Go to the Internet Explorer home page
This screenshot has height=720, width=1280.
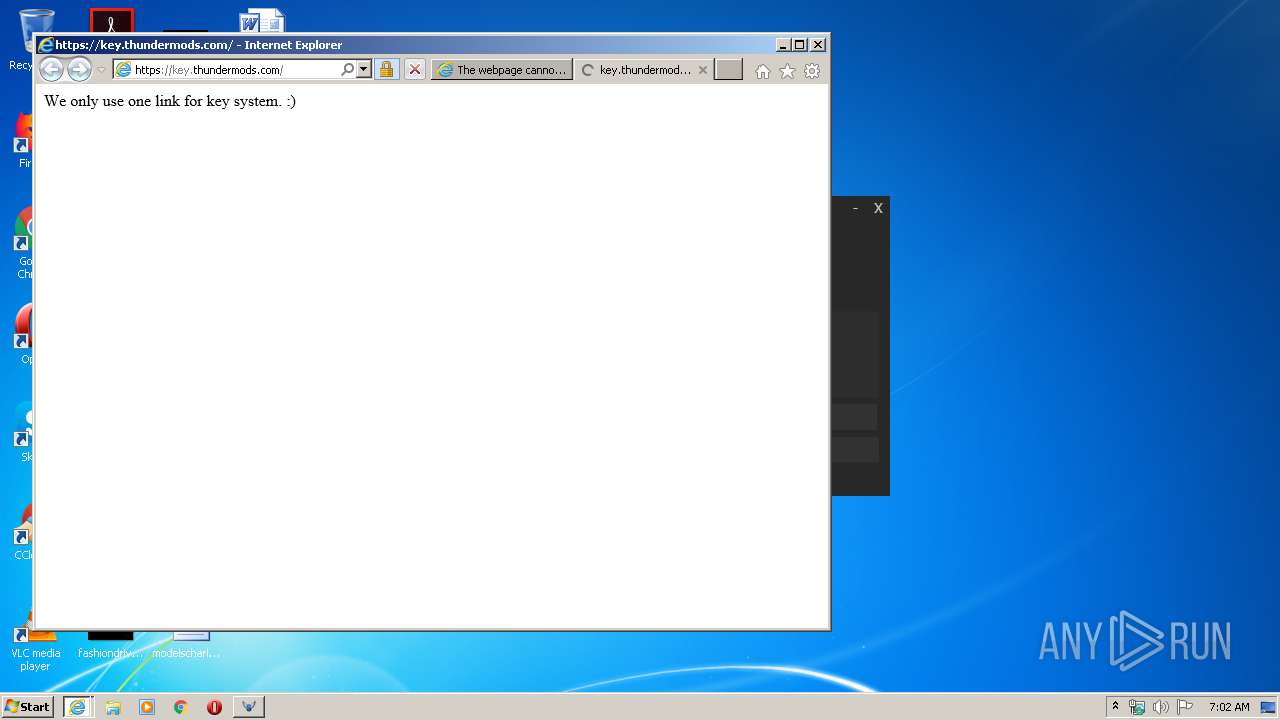(763, 71)
